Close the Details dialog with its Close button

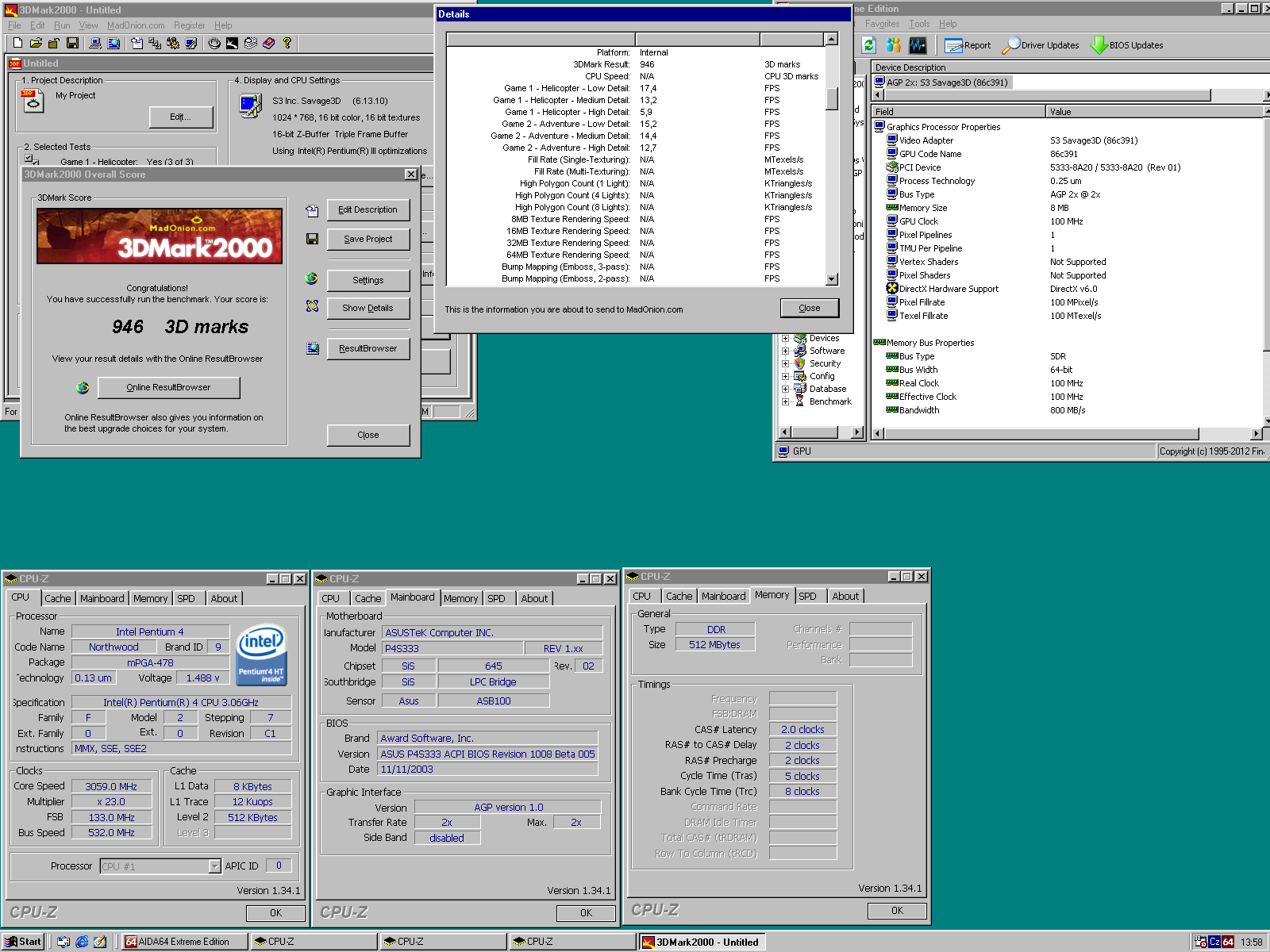coord(810,308)
